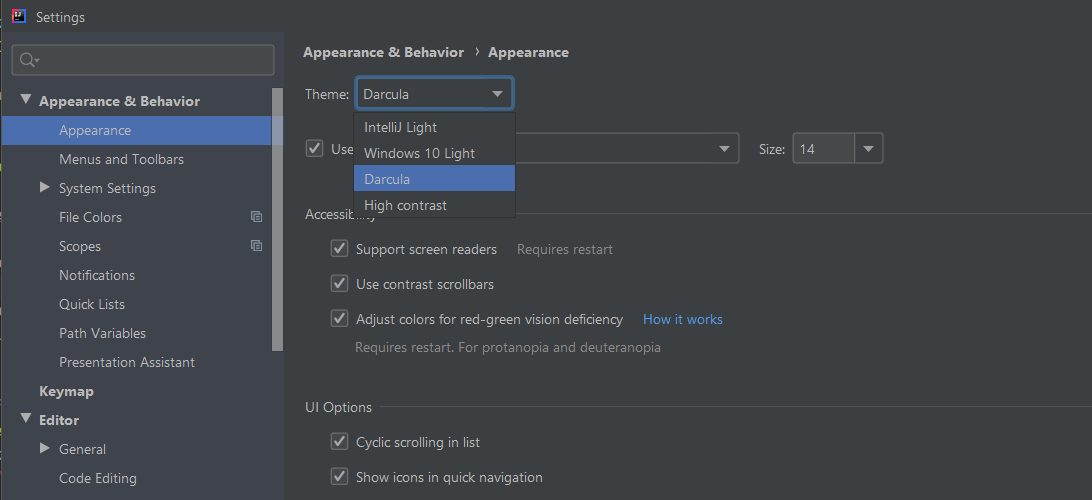Open the Scopes settings page

[80, 247]
